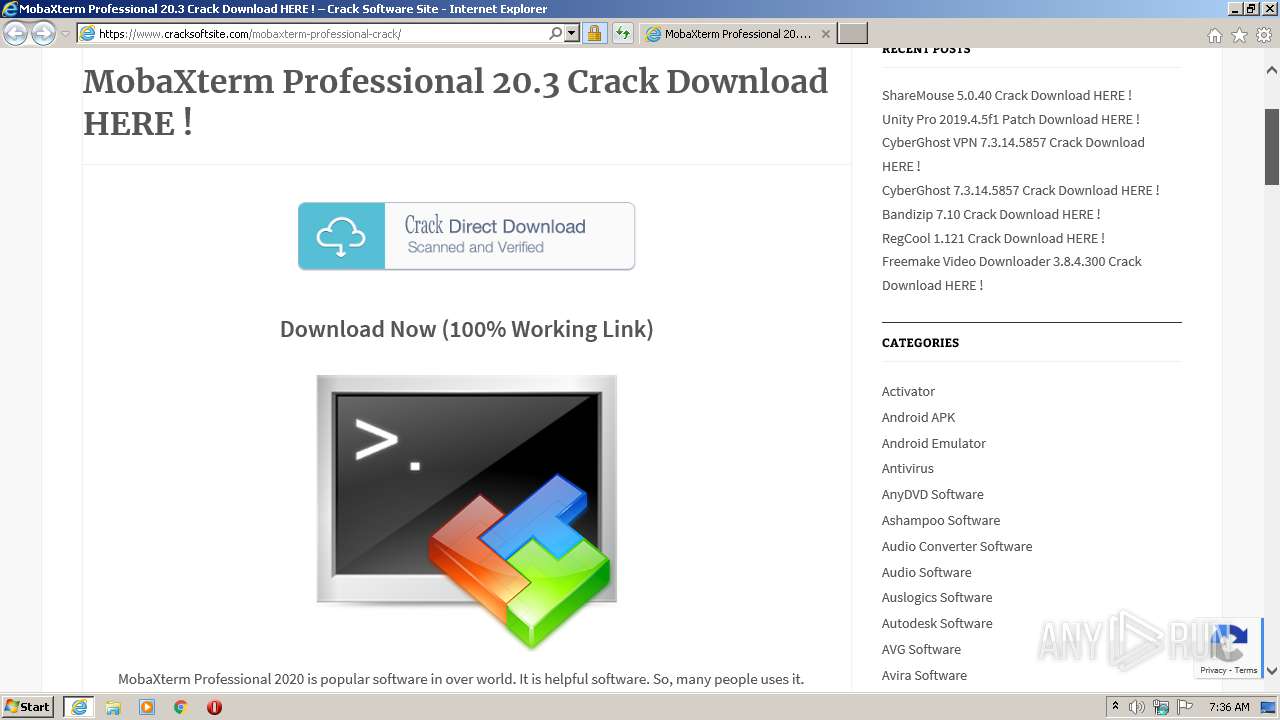Go forward with the browser Forward arrow
Screen dimensions: 1280x720
click(43, 34)
